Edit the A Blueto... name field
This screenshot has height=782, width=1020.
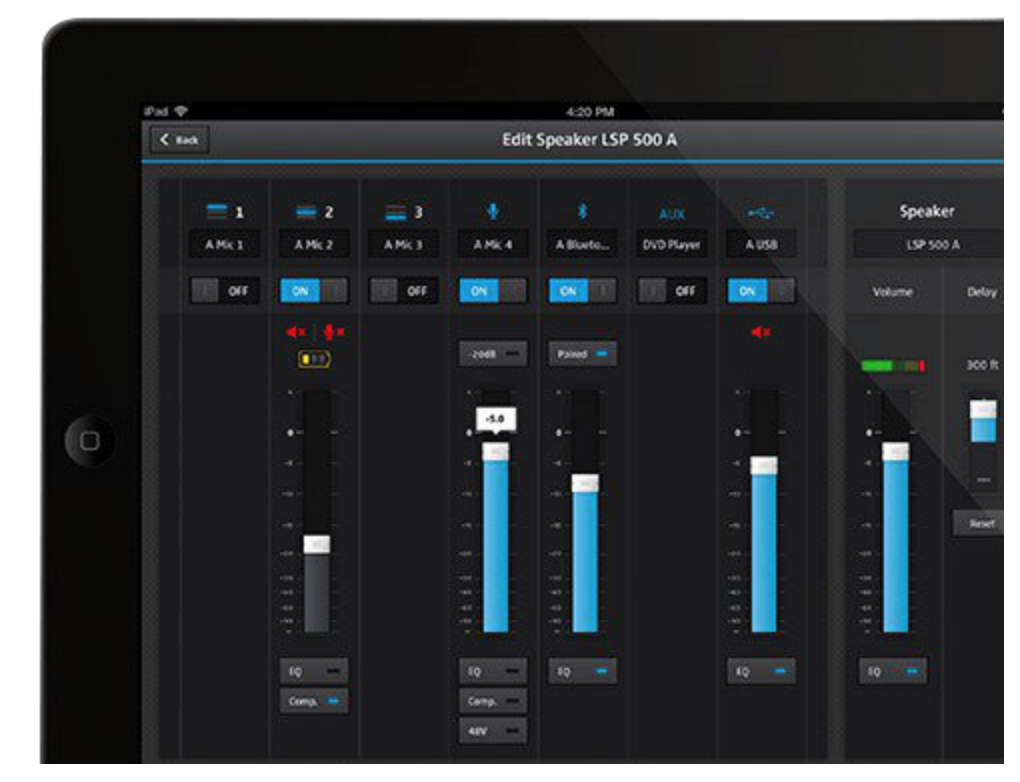coord(582,245)
